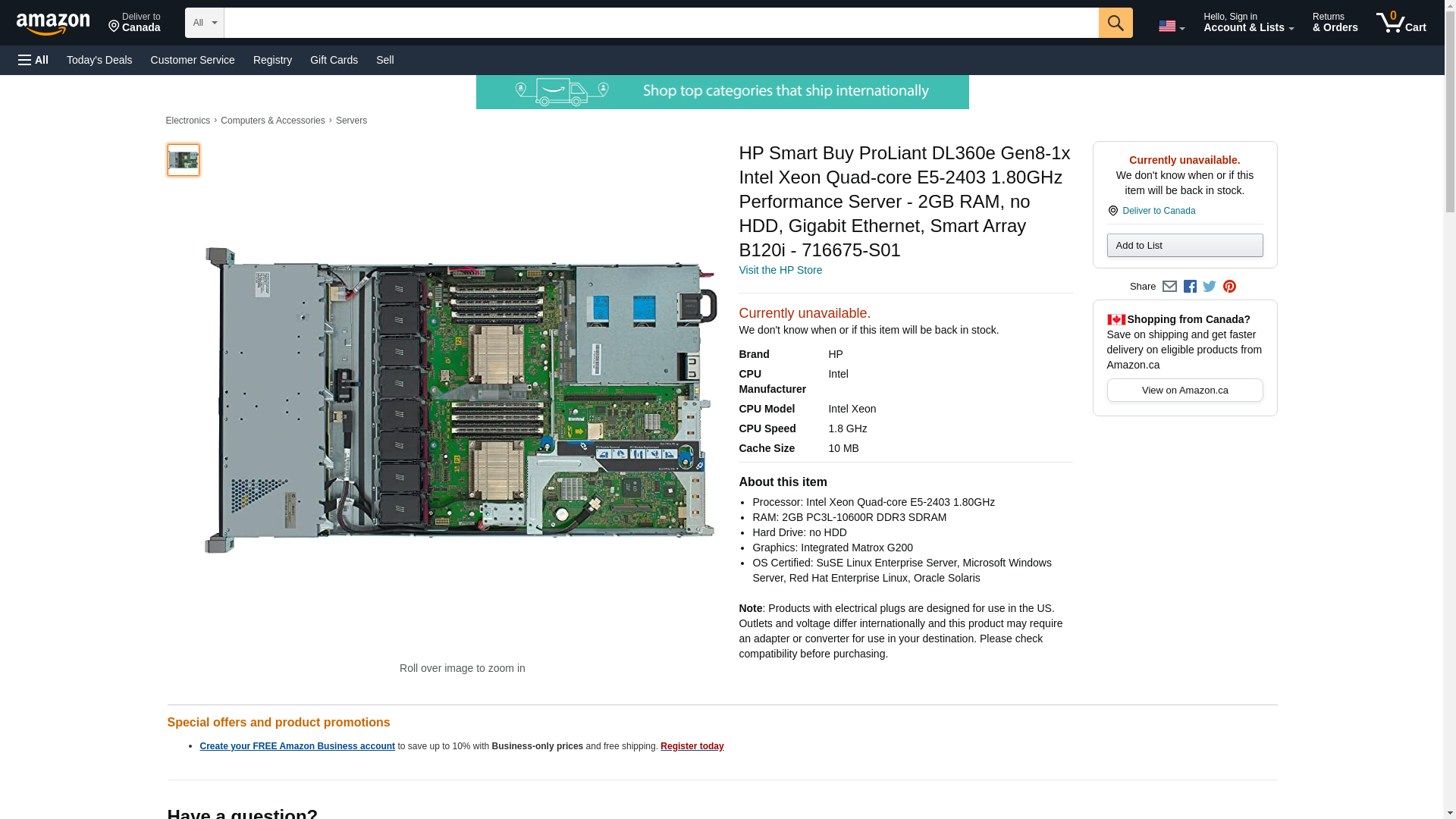Click View on Amazon.ca button
1456x819 pixels.
[1185, 391]
